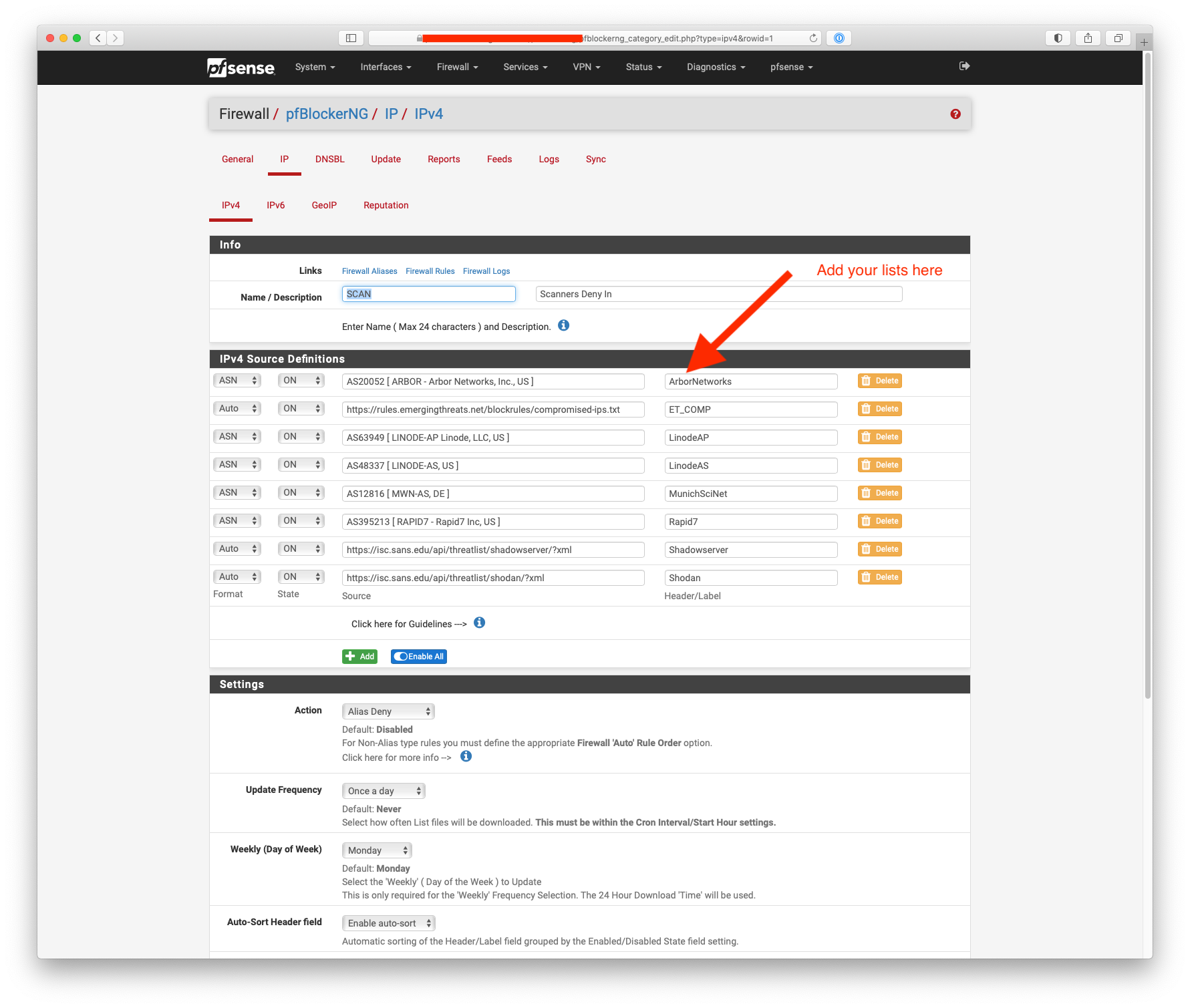Image resolution: width=1190 pixels, height=1008 pixels.
Task: Delete the Shadowserver row
Action: (880, 549)
